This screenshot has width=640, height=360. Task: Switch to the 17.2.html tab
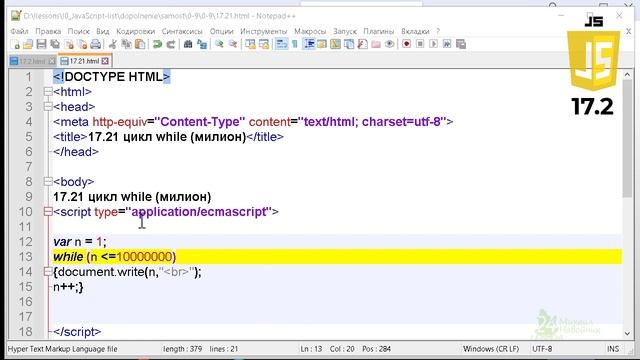point(32,61)
